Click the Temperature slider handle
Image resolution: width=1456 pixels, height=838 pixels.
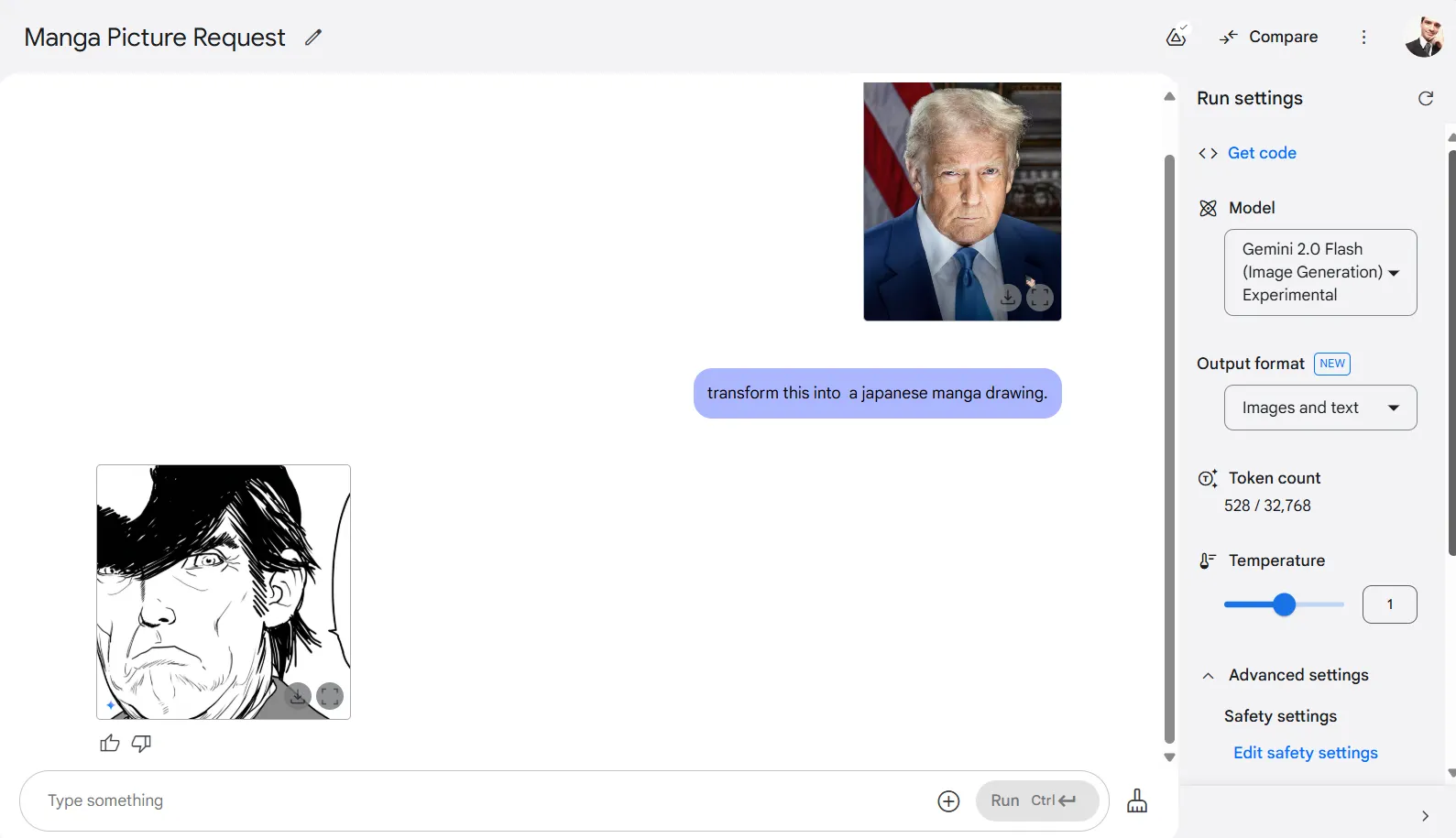[x=1284, y=604]
